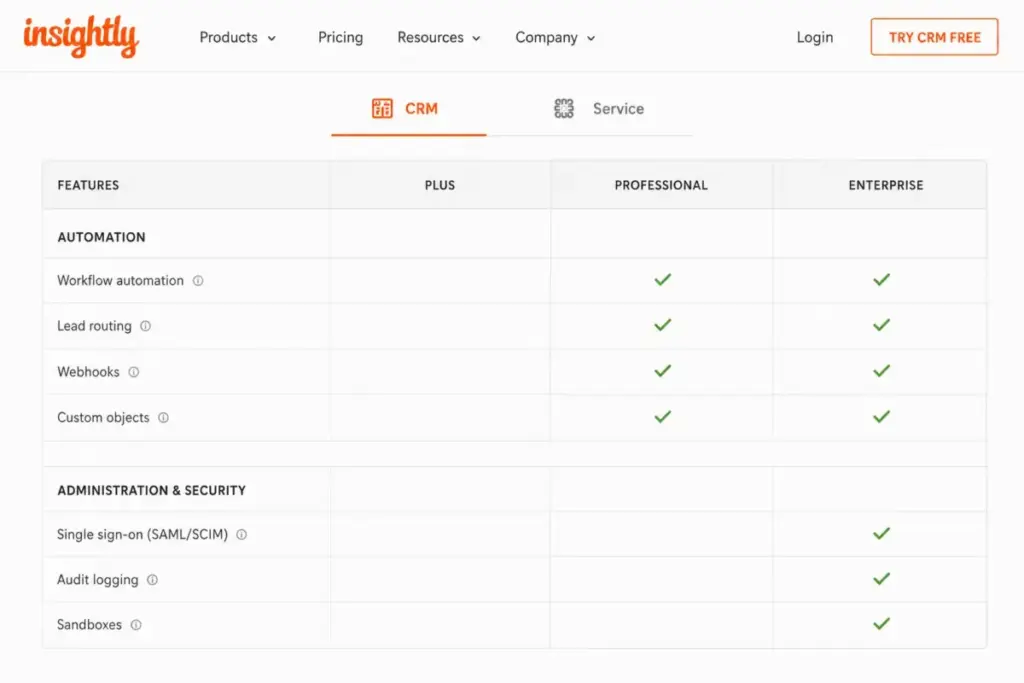Open info icon next to Audit logging
The width and height of the screenshot is (1024, 683).
152,580
